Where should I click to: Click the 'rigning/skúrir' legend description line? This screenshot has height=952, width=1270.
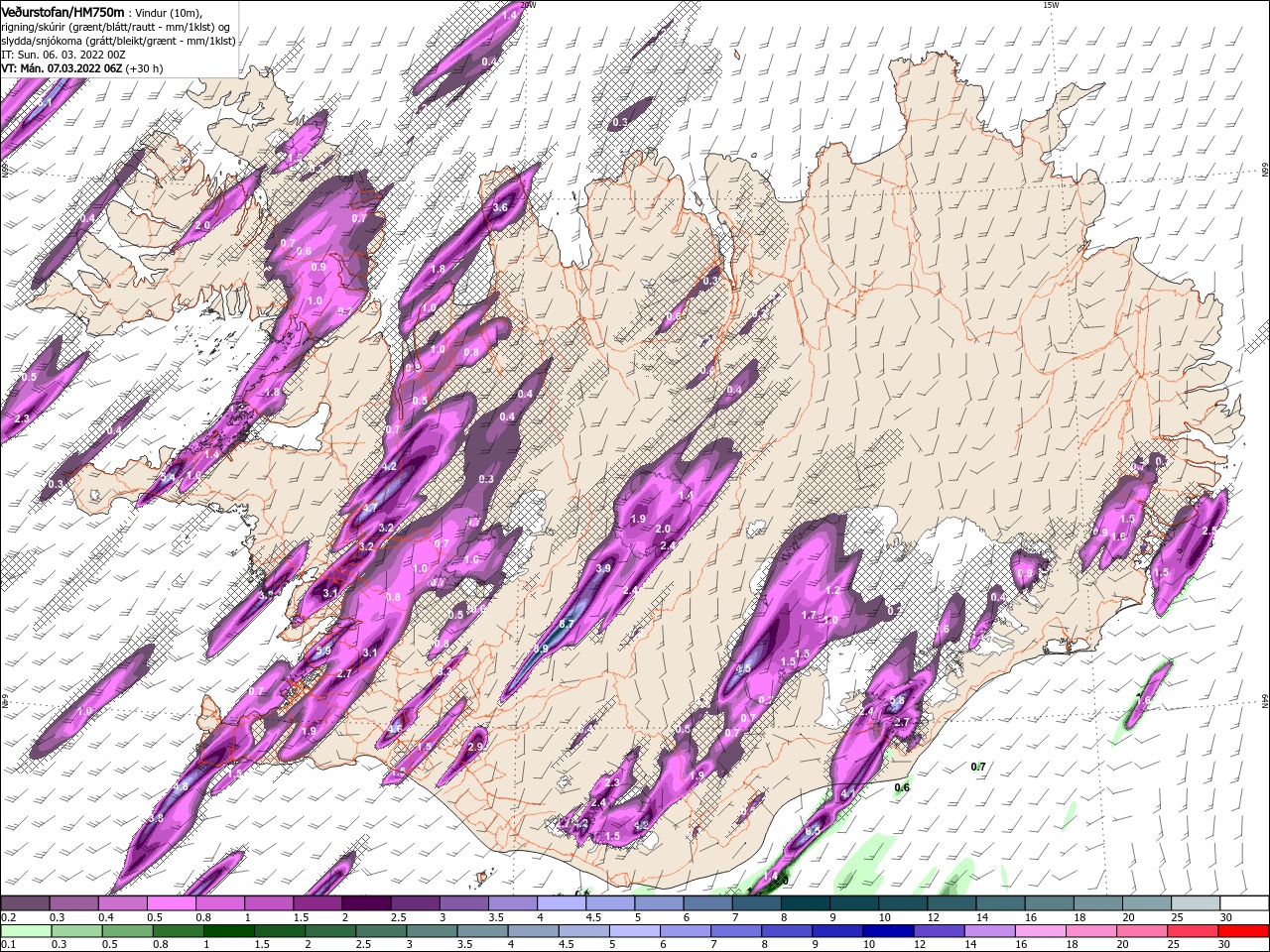click(115, 27)
